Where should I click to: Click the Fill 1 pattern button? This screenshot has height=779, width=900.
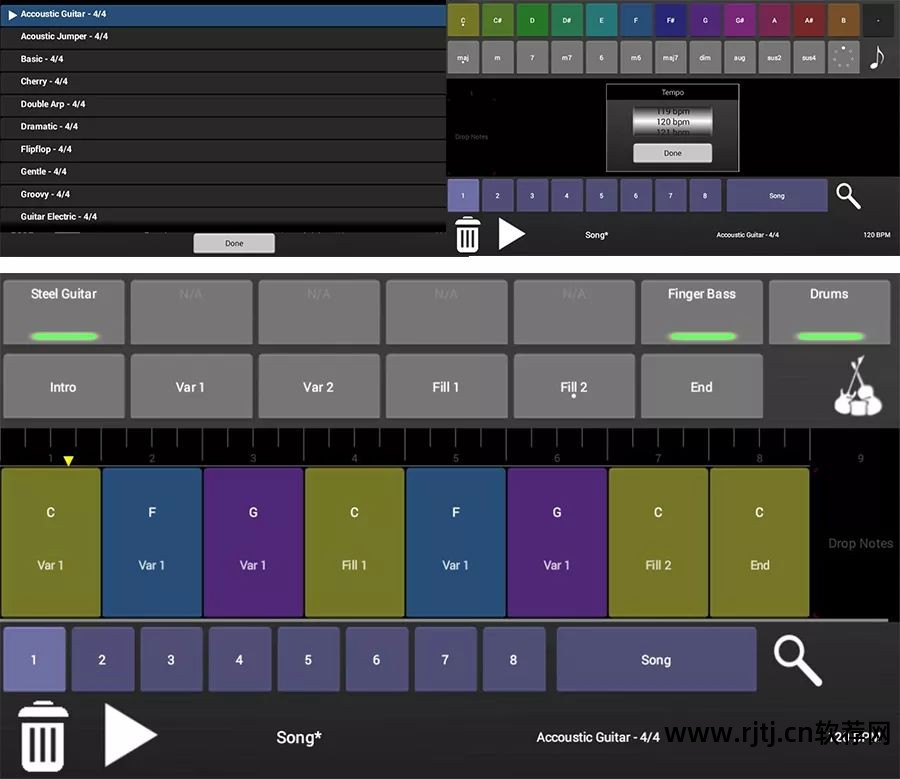pos(446,386)
